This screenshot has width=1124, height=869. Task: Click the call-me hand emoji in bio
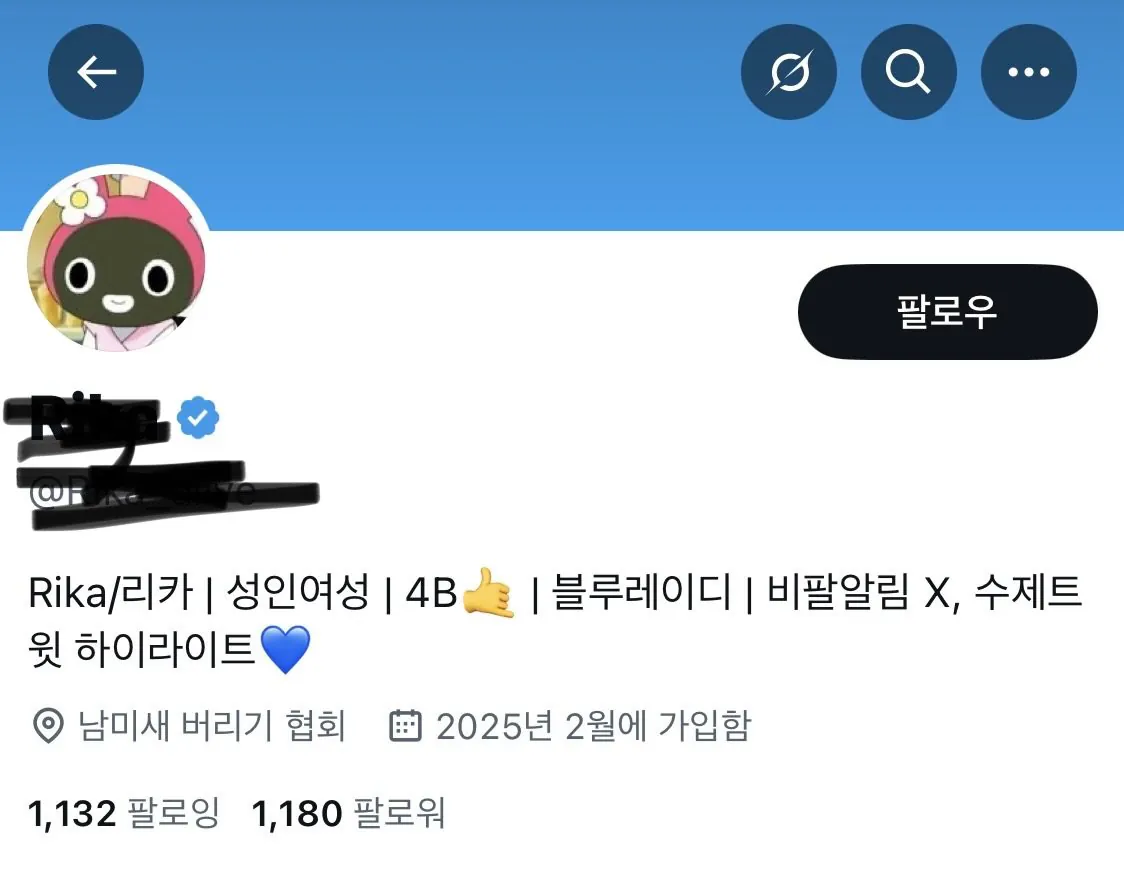pyautogui.click(x=489, y=593)
